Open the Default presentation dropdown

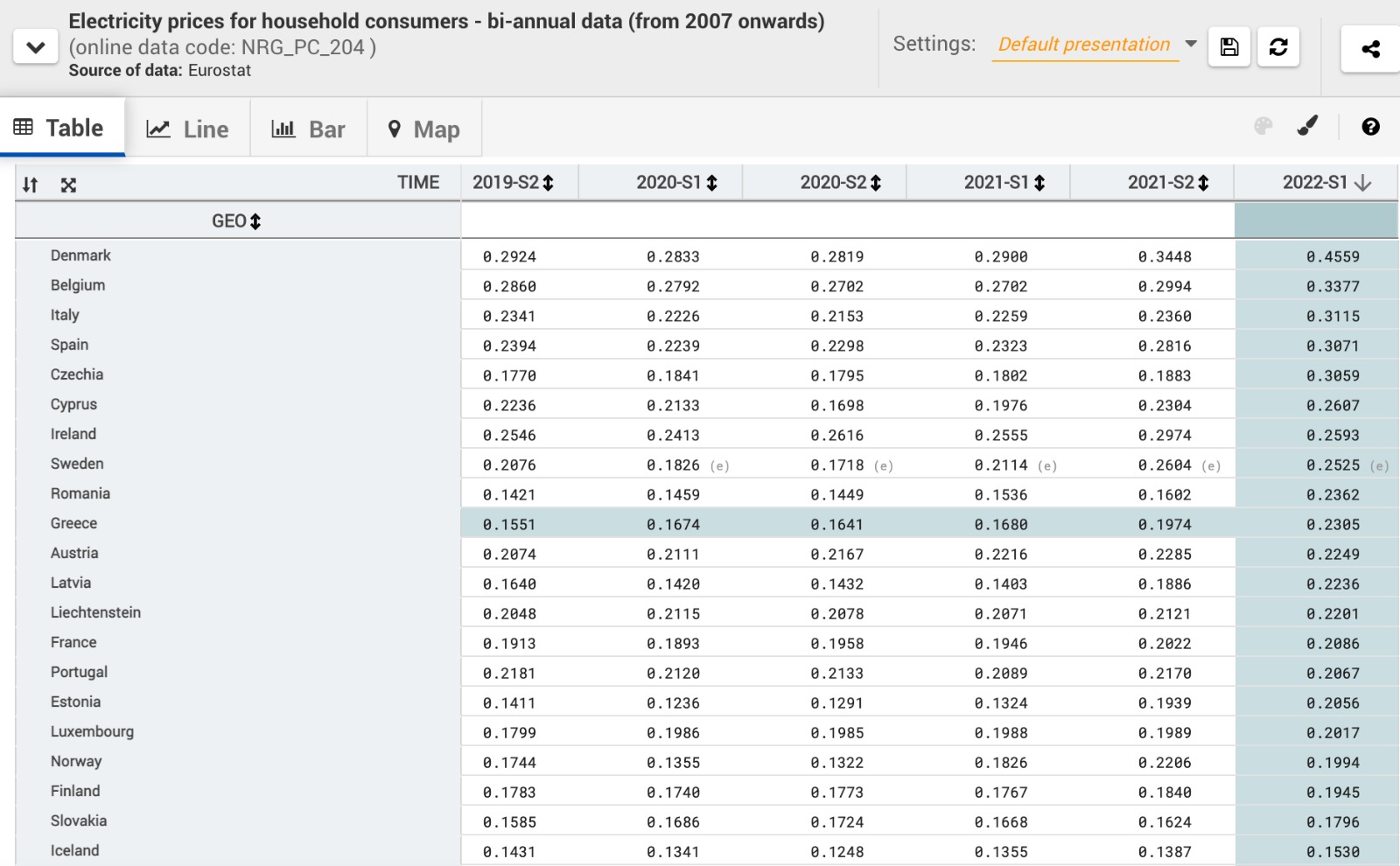click(1083, 45)
